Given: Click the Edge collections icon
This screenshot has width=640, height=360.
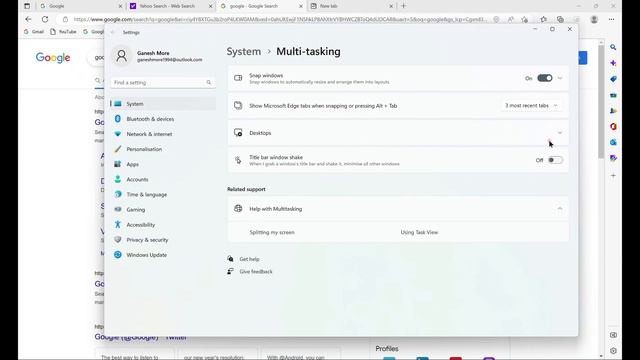Looking at the screenshot, I should 560,19.
